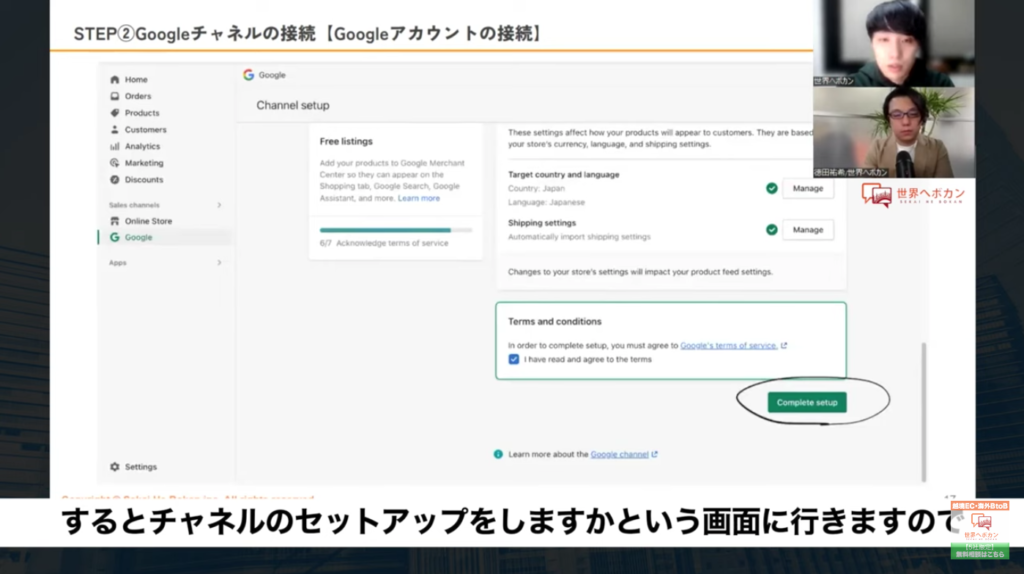This screenshot has width=1024, height=574.
Task: Click the Complete setup button
Action: coord(807,402)
